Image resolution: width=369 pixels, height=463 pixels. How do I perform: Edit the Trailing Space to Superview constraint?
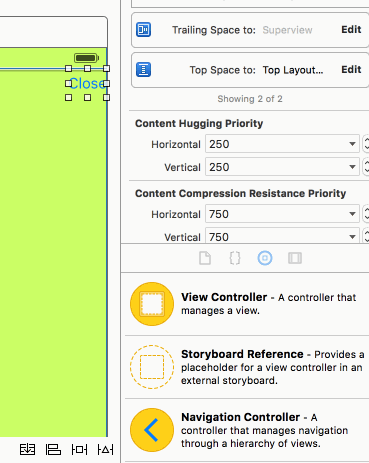(351, 30)
